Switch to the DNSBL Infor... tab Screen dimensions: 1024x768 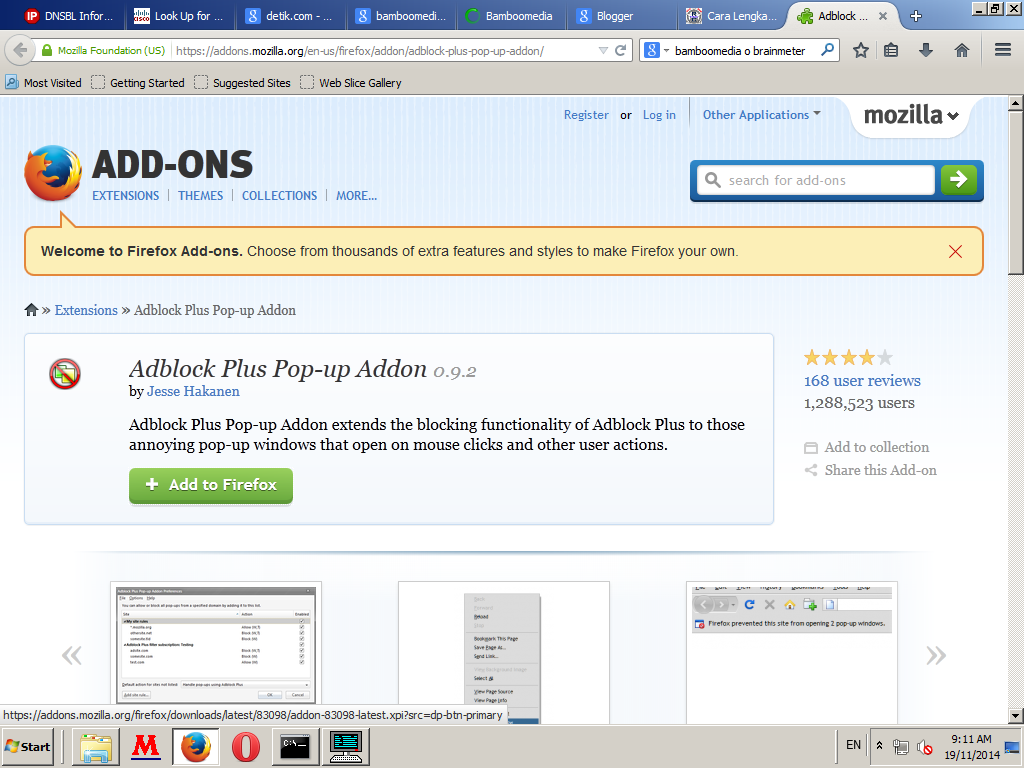tap(69, 16)
